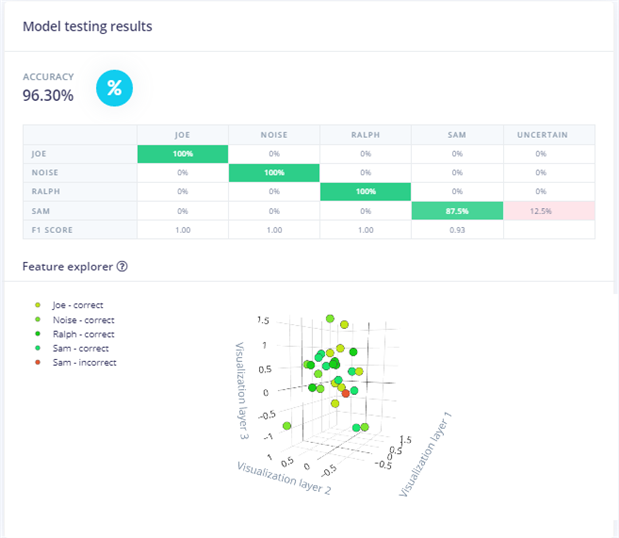Select the Joe 100% confusion matrix cell

point(182,154)
